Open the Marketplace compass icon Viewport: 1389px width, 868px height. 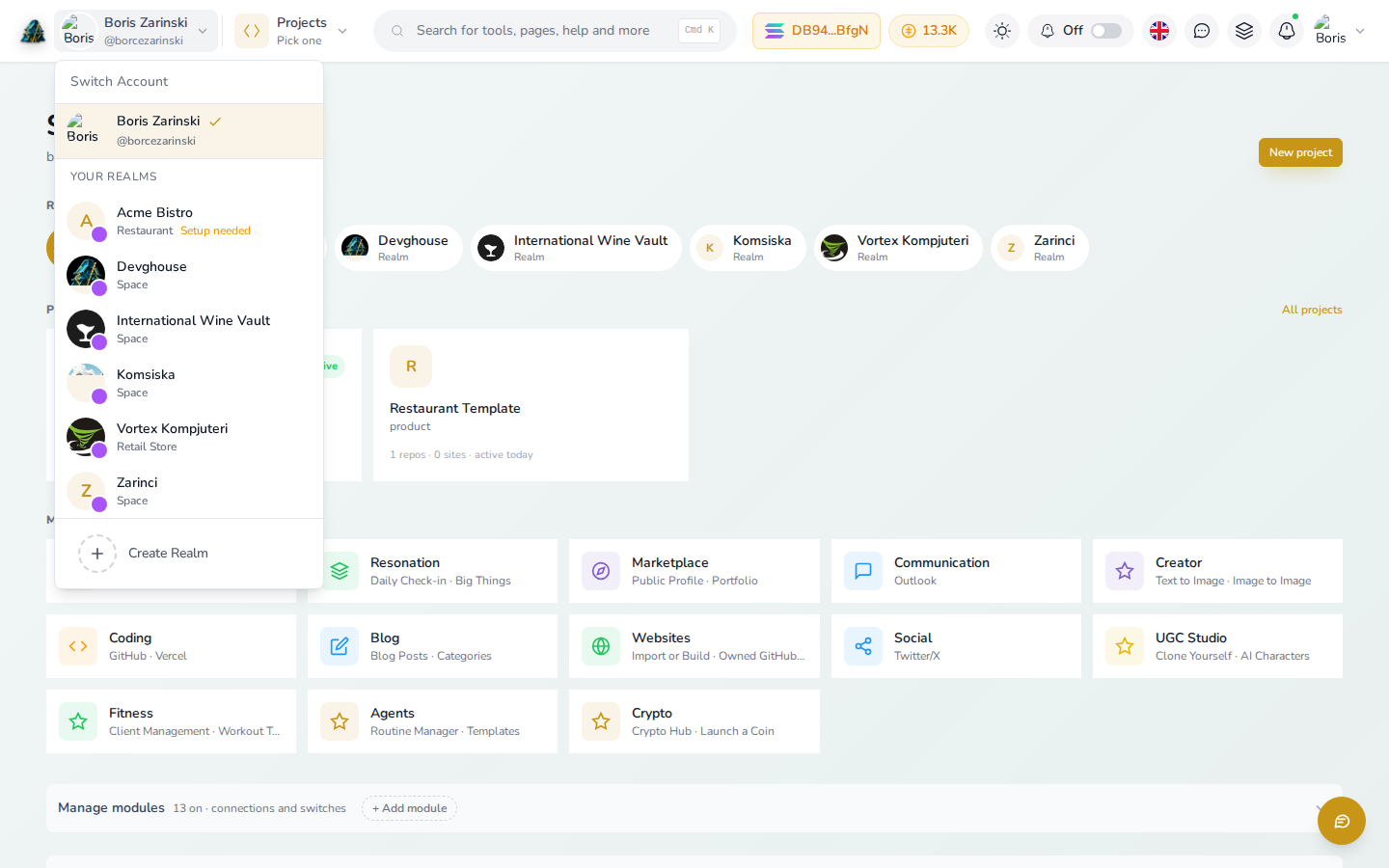[x=601, y=571]
